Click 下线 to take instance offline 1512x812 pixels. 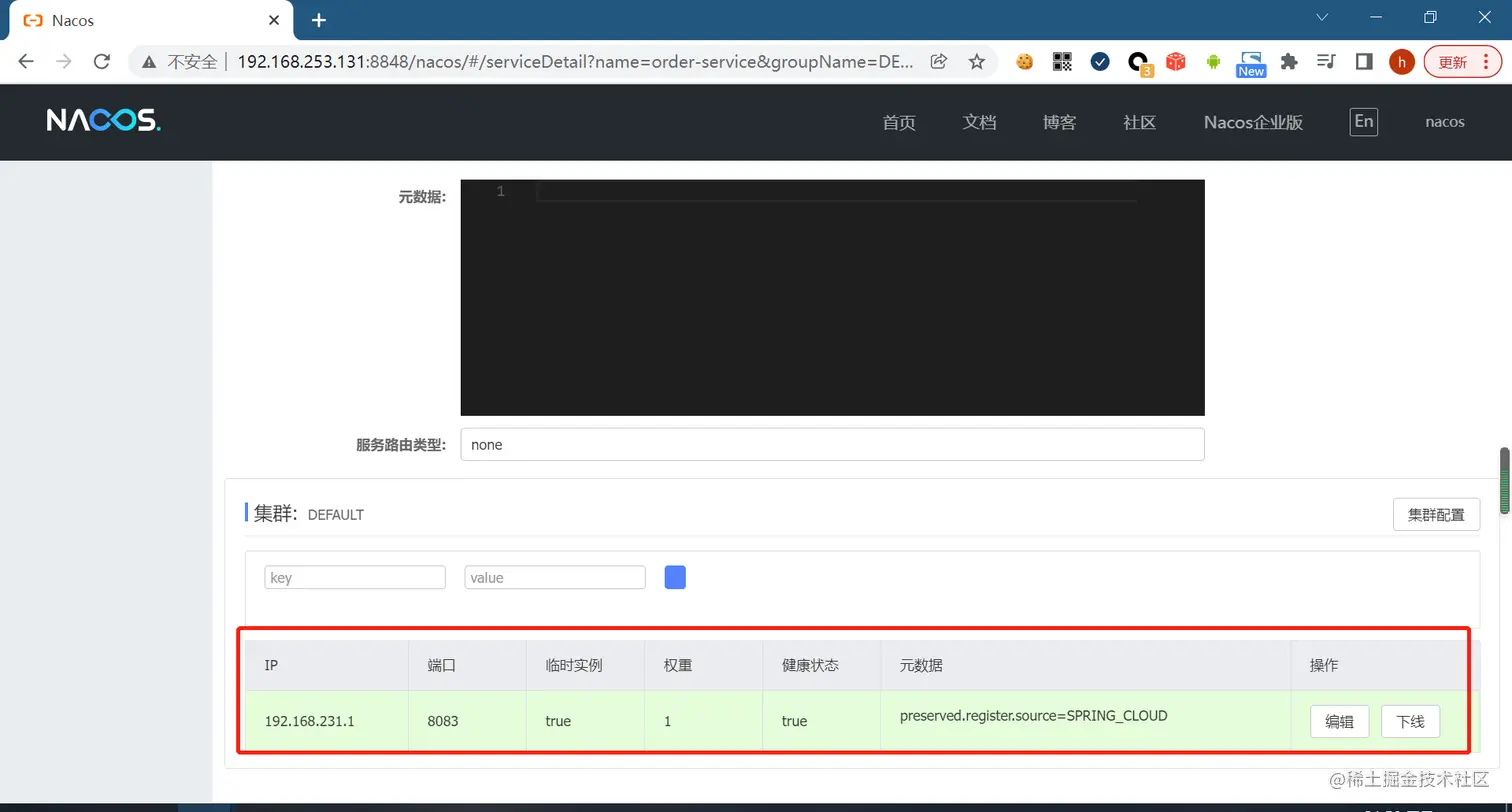tap(1410, 721)
